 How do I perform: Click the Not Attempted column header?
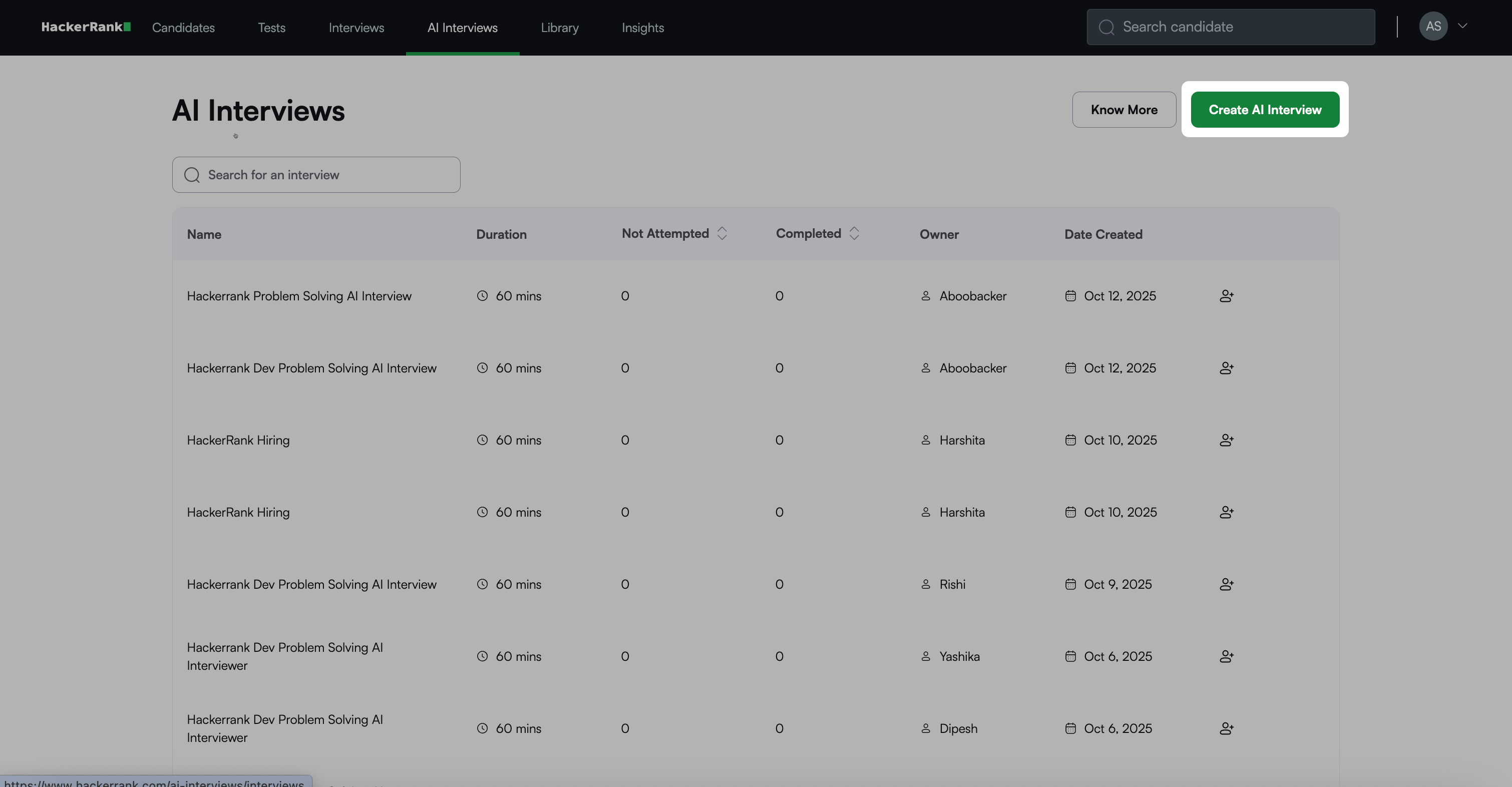(x=665, y=234)
